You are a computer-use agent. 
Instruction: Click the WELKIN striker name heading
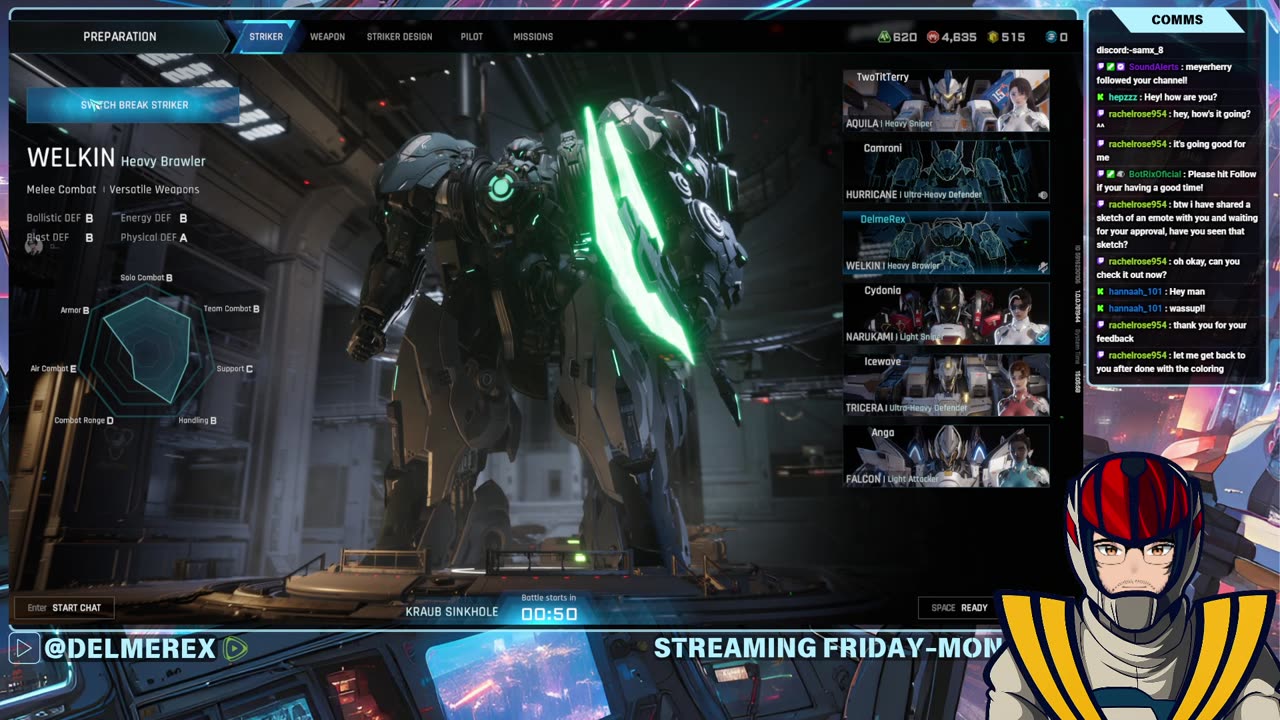click(x=71, y=158)
